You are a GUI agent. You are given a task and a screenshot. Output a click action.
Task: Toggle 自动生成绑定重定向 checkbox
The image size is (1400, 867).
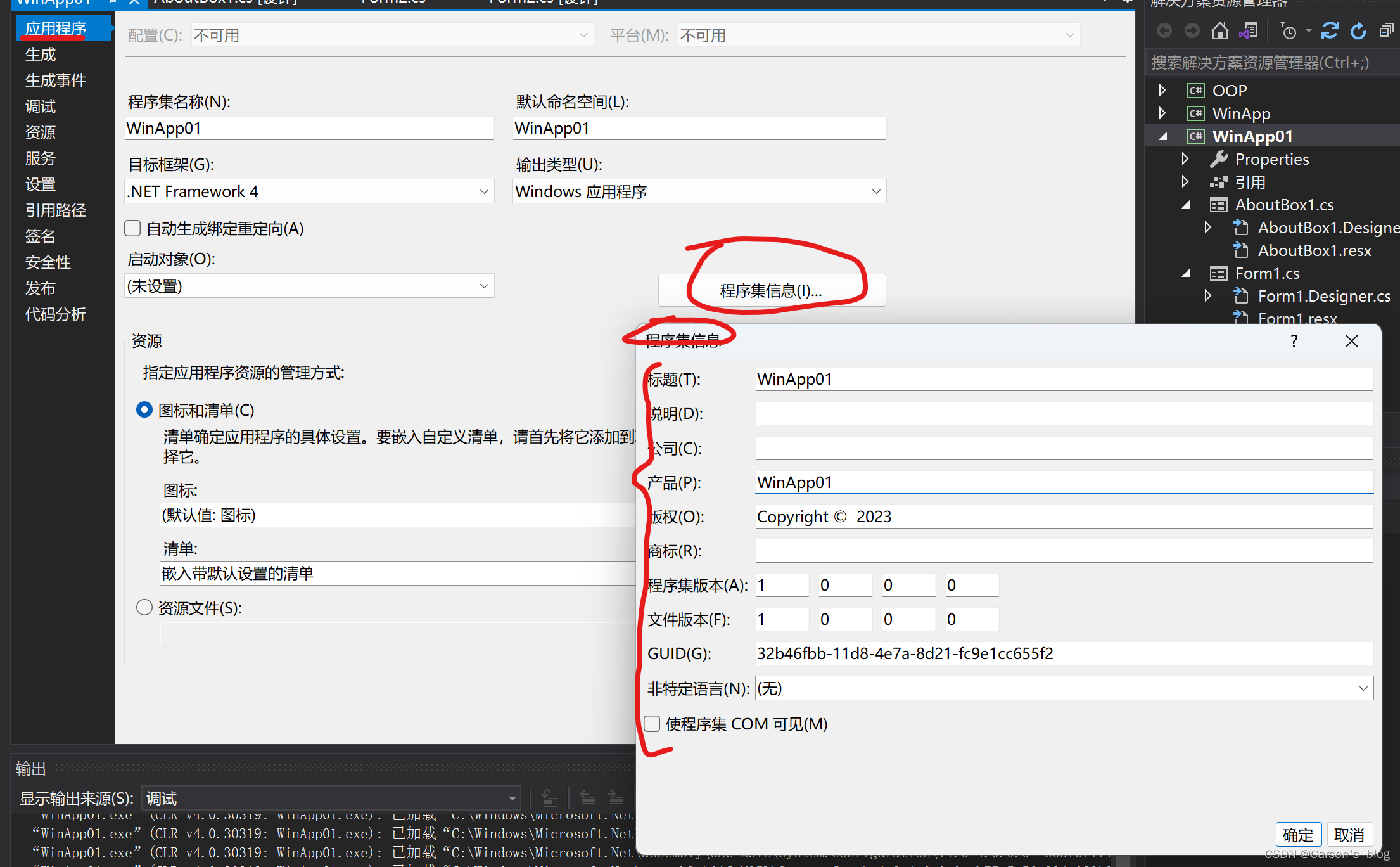point(132,229)
